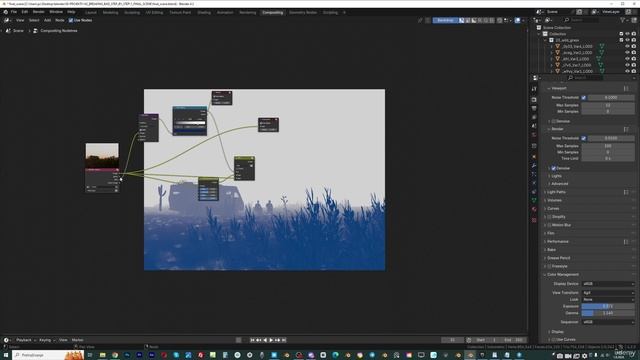Viewport: 640px width, 360px height.
Task: Expand the Film panel
Action: coord(551,233)
